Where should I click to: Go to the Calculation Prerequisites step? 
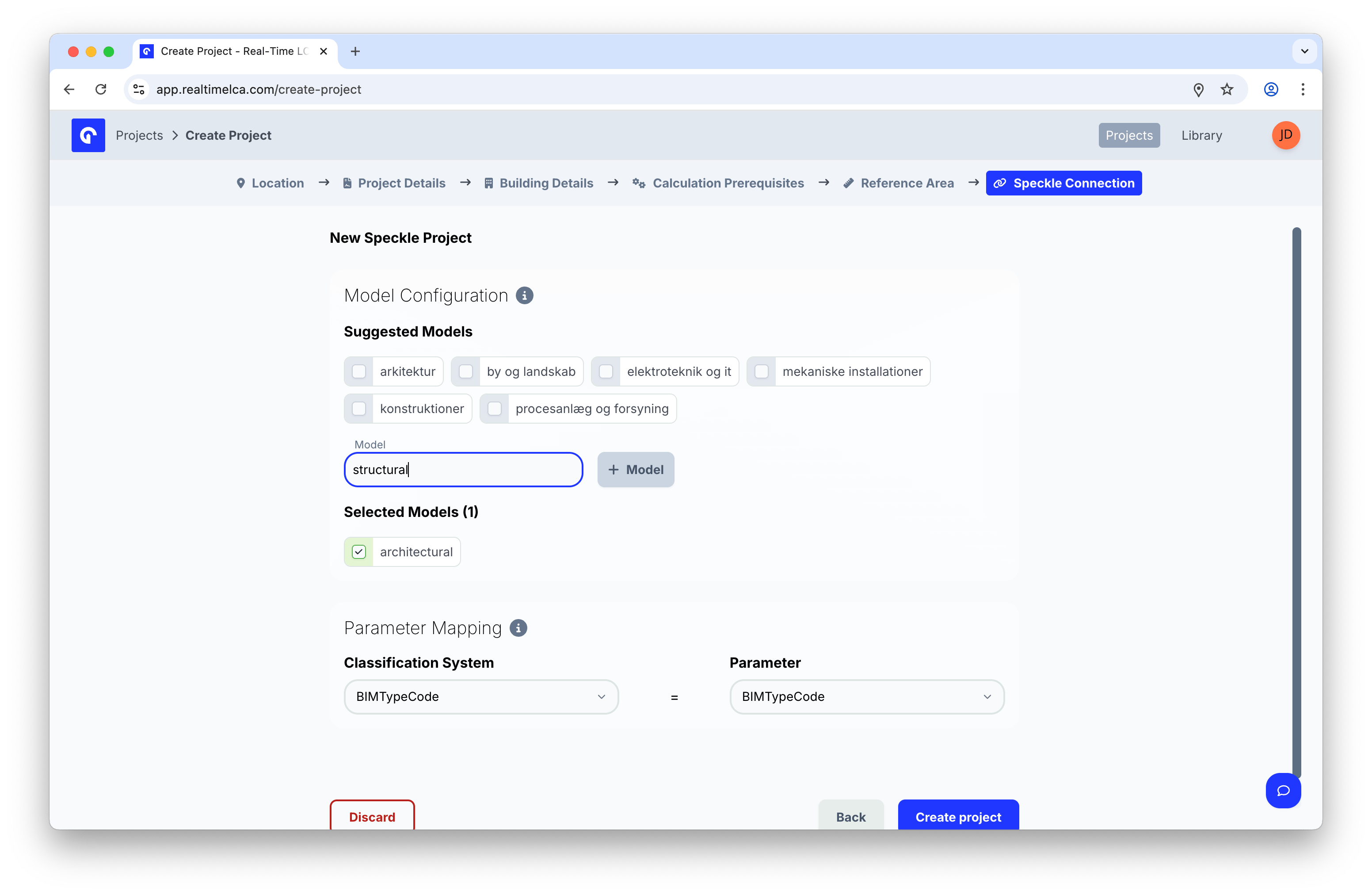tap(718, 184)
